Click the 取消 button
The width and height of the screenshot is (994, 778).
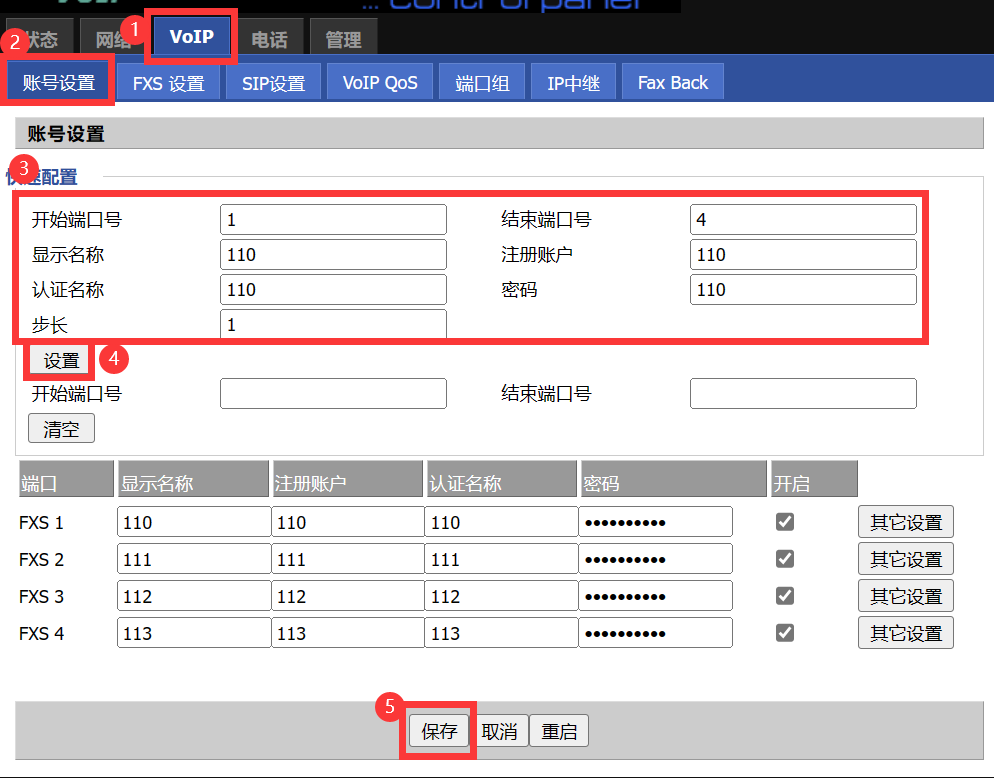(x=499, y=731)
